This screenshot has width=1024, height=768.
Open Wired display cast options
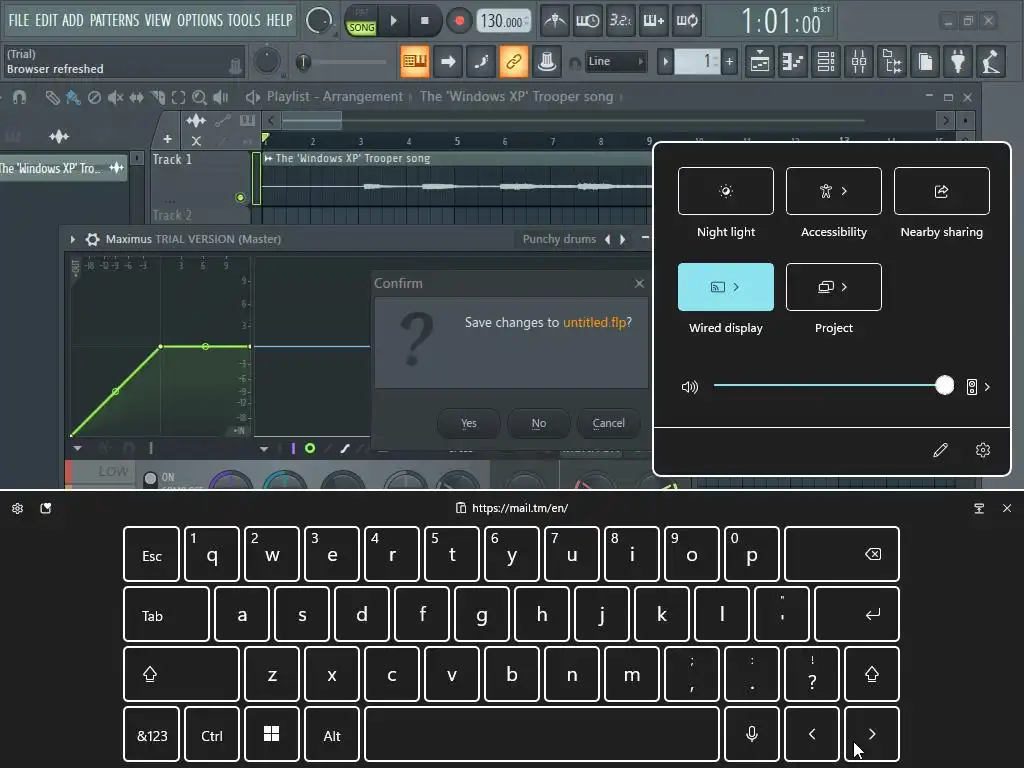726,287
